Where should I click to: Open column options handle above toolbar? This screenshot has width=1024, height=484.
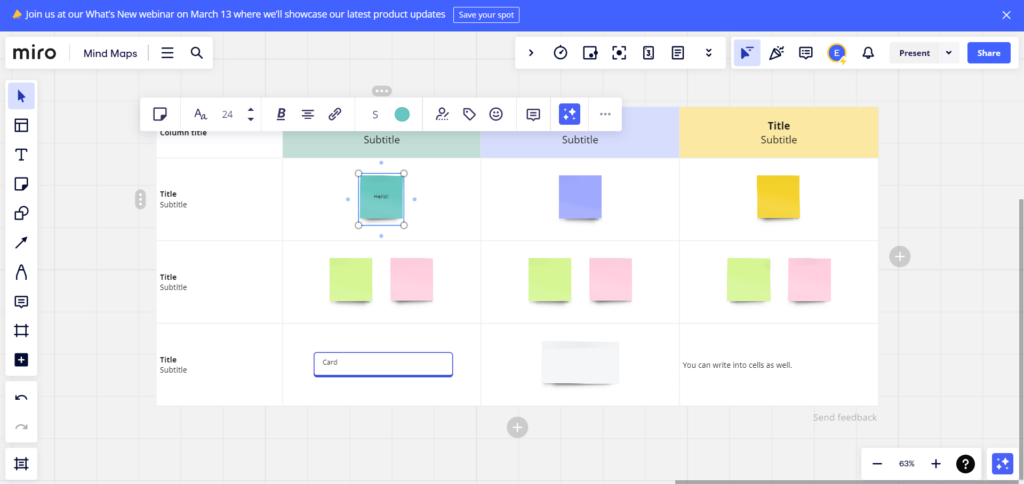pyautogui.click(x=382, y=91)
